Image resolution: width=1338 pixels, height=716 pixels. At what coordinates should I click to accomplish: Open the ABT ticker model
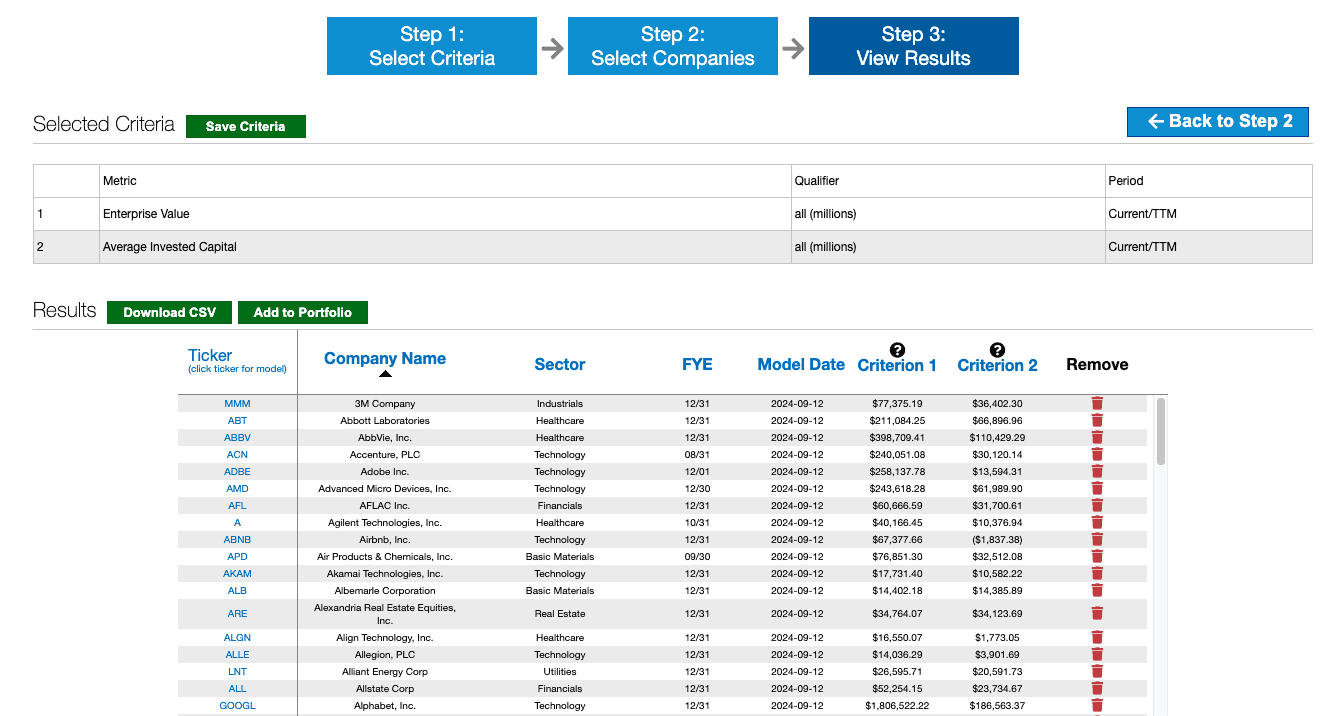pos(237,421)
